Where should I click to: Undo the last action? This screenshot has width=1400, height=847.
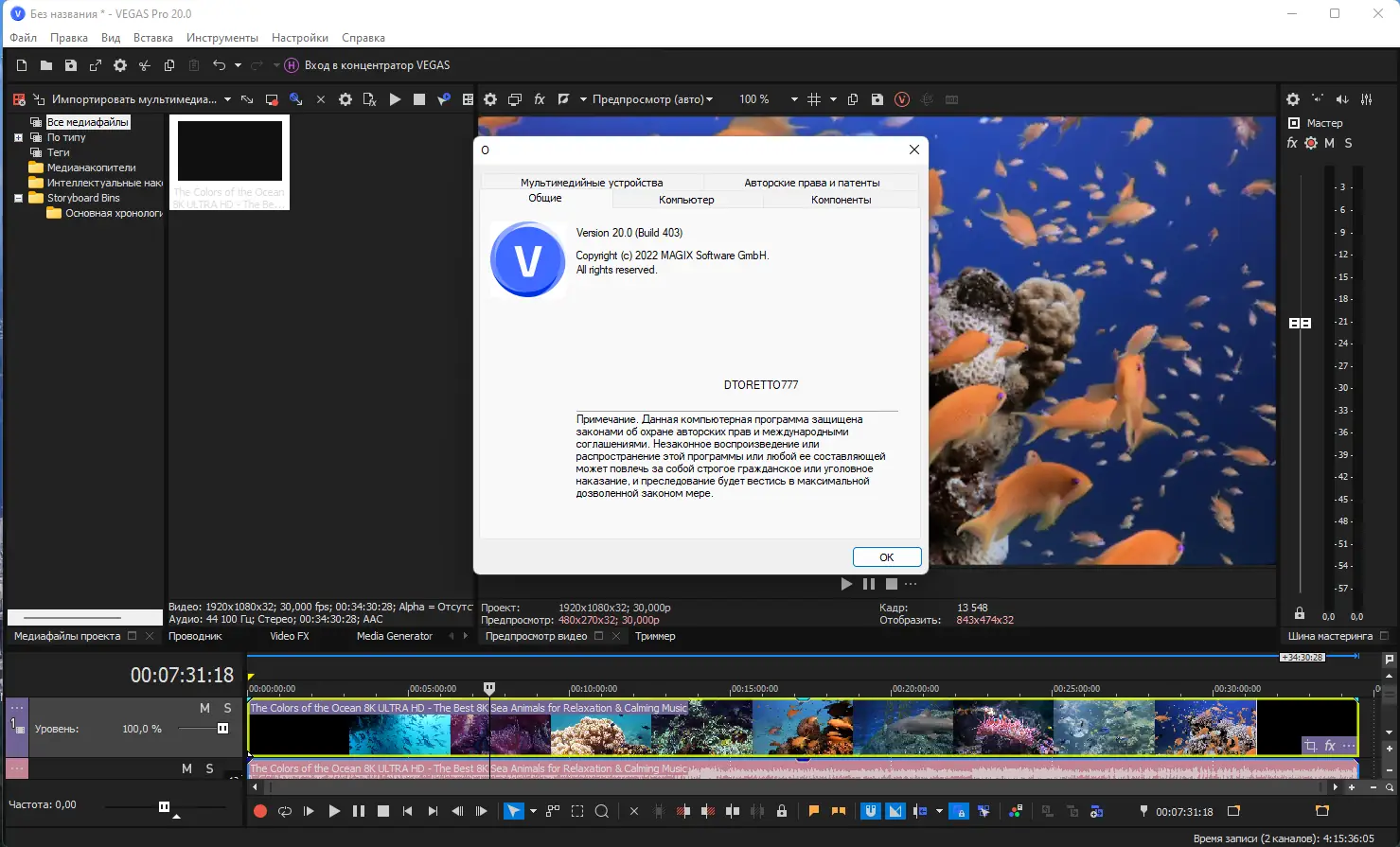pyautogui.click(x=220, y=65)
